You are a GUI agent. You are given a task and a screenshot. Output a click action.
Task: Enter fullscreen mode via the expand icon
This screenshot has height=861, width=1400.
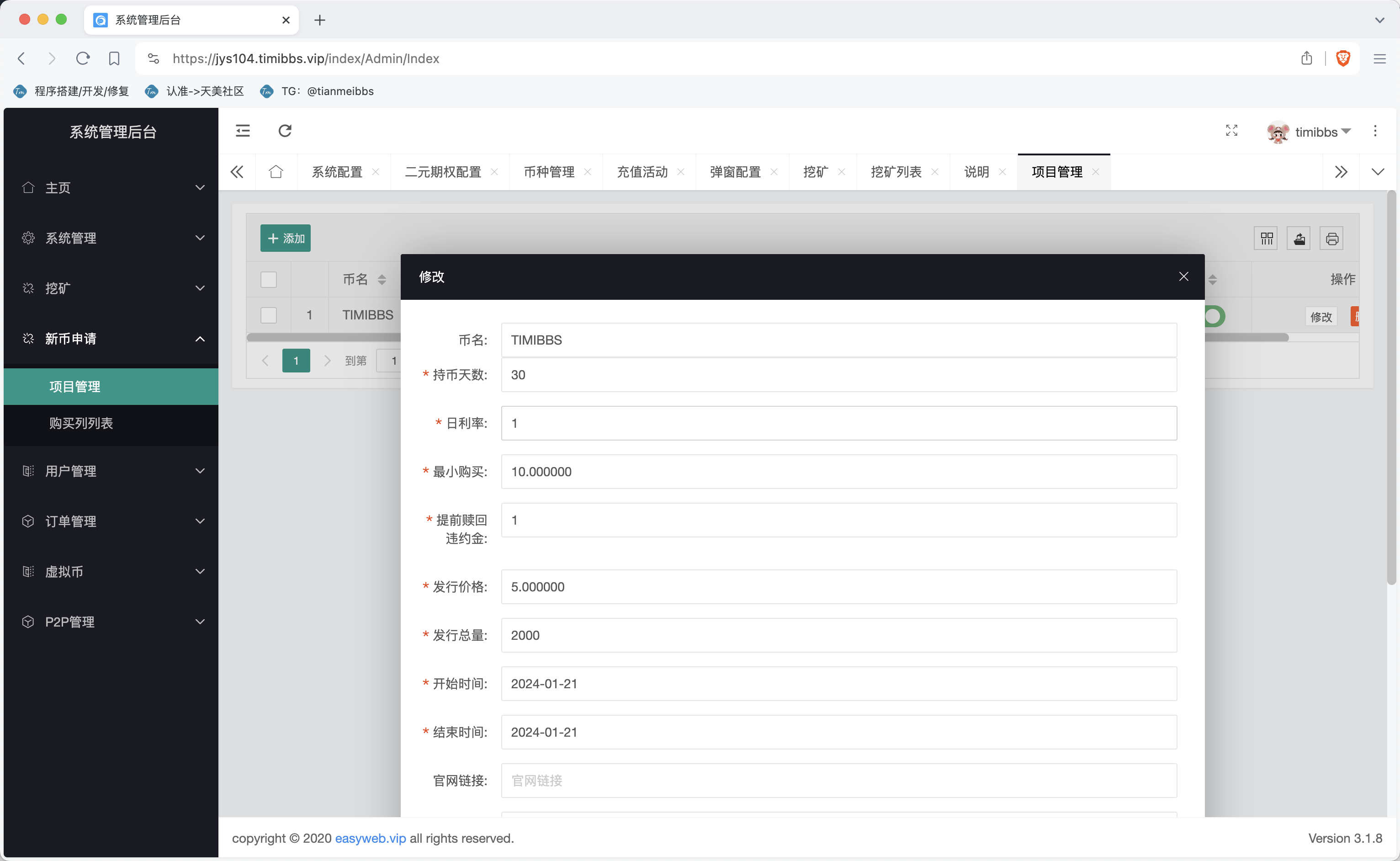click(1231, 131)
